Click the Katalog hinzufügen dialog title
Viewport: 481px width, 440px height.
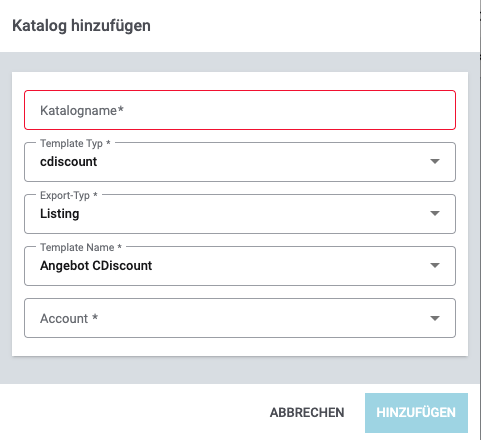coord(81,26)
